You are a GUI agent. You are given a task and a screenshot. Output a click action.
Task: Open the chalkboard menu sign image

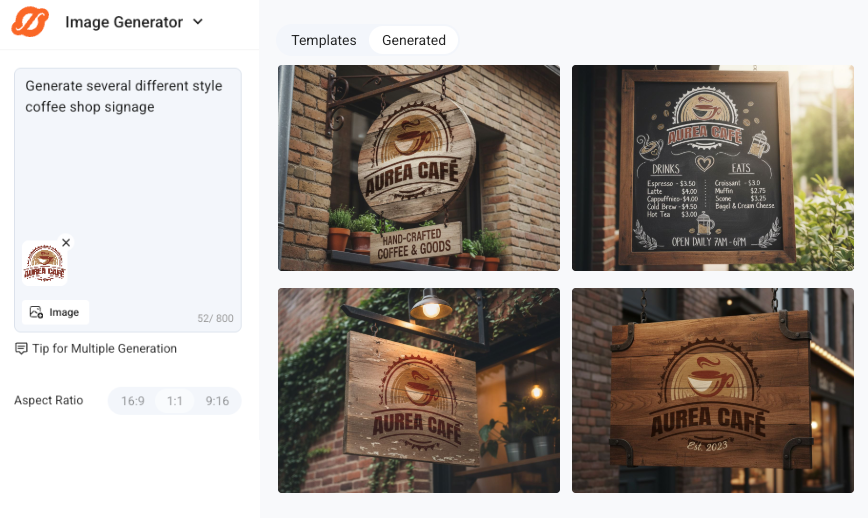(713, 168)
